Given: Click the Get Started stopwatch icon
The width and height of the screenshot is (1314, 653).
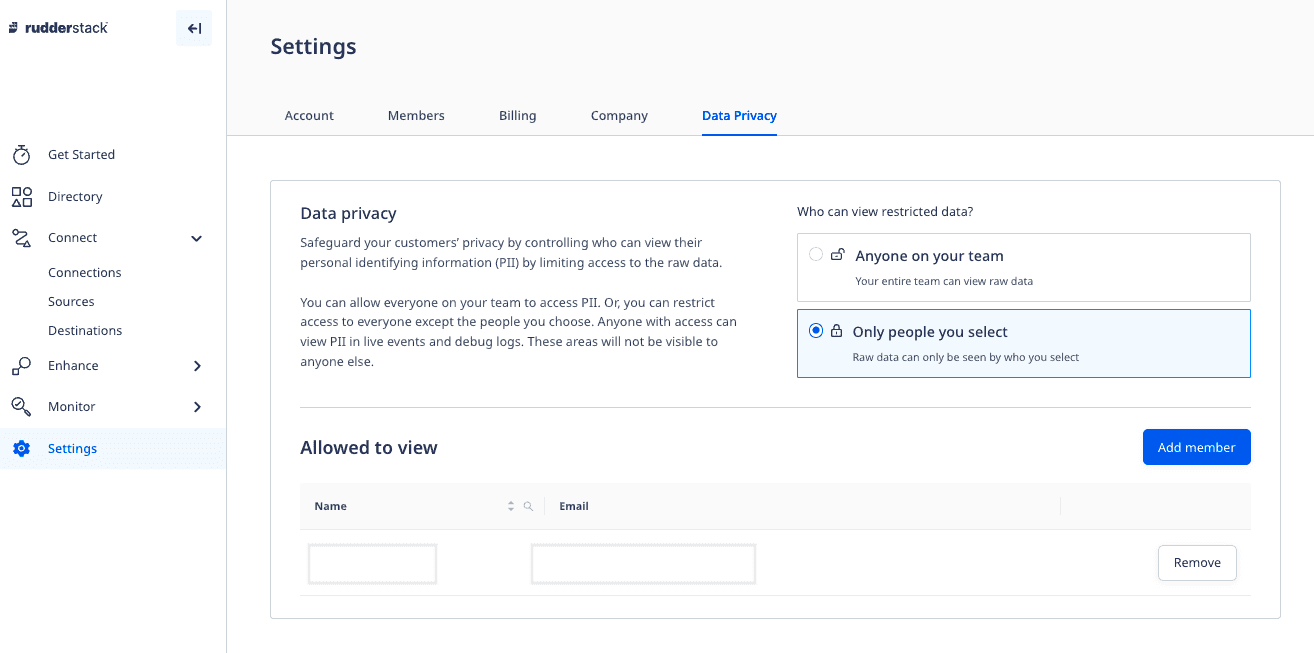Looking at the screenshot, I should click(x=21, y=155).
